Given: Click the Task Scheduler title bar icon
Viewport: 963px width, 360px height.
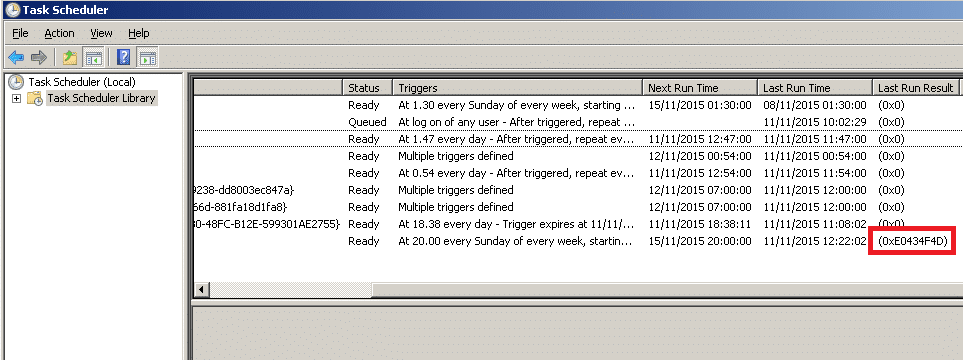Looking at the screenshot, I should point(12,10).
